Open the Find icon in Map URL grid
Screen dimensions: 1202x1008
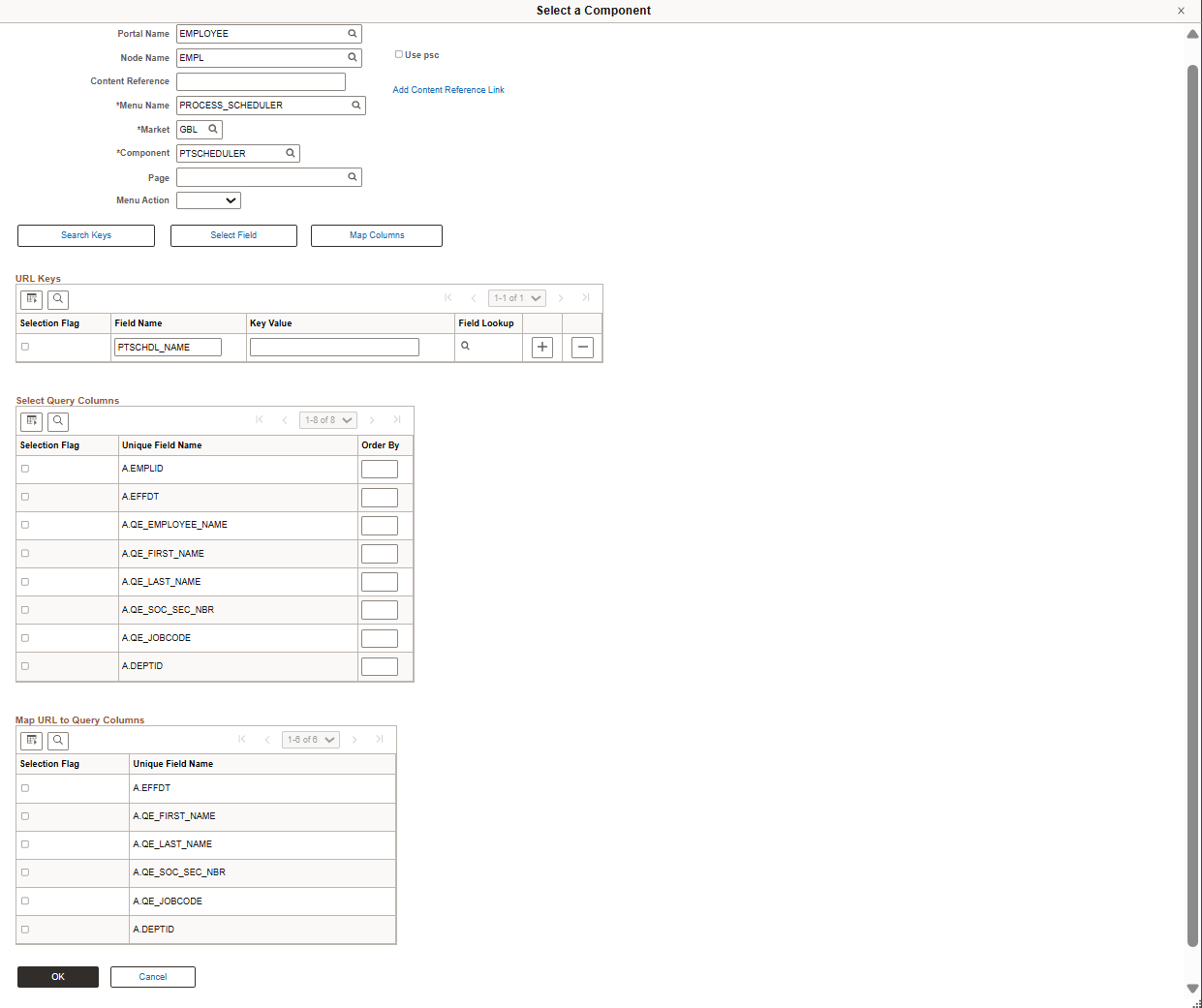pyautogui.click(x=58, y=740)
